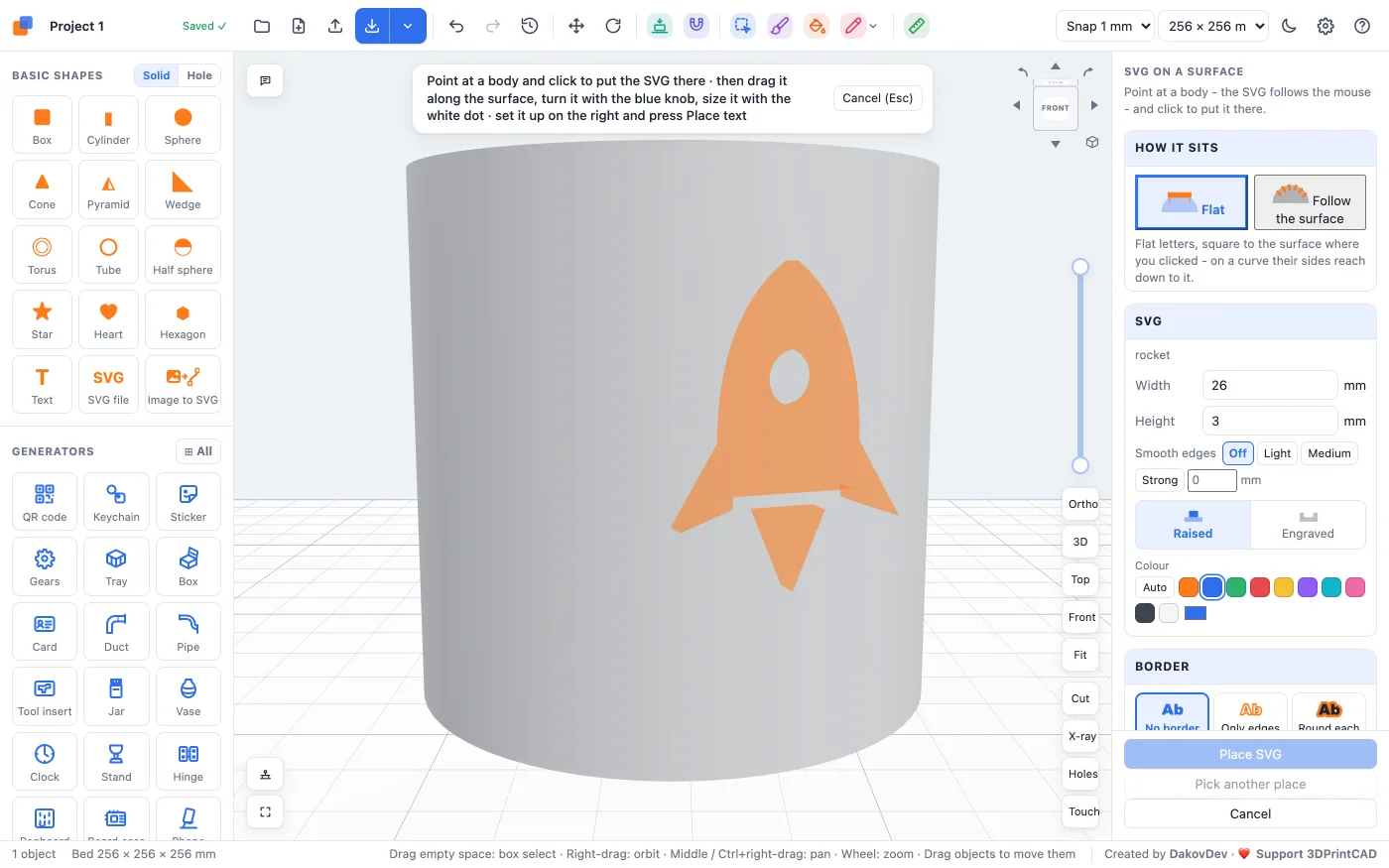This screenshot has width=1389, height=868.
Task: Enable X-ray view mode
Action: pos(1081,736)
